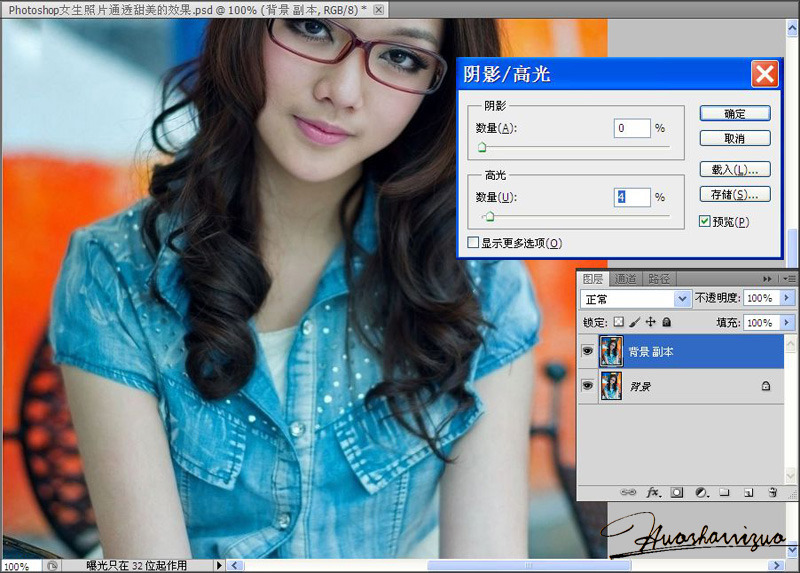The width and height of the screenshot is (800, 573).
Task: Click the 阴影 数量(A) percent input field
Action: point(632,128)
